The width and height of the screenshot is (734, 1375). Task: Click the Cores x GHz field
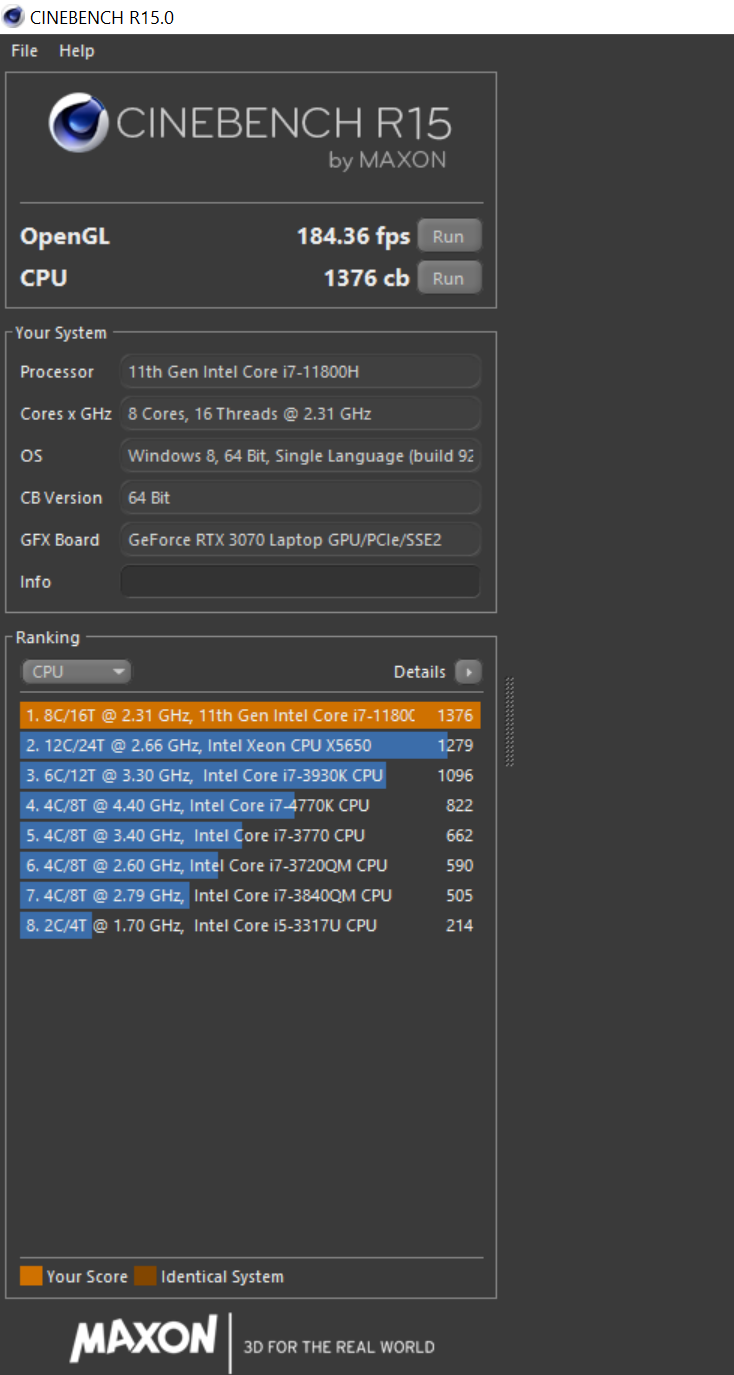[300, 413]
